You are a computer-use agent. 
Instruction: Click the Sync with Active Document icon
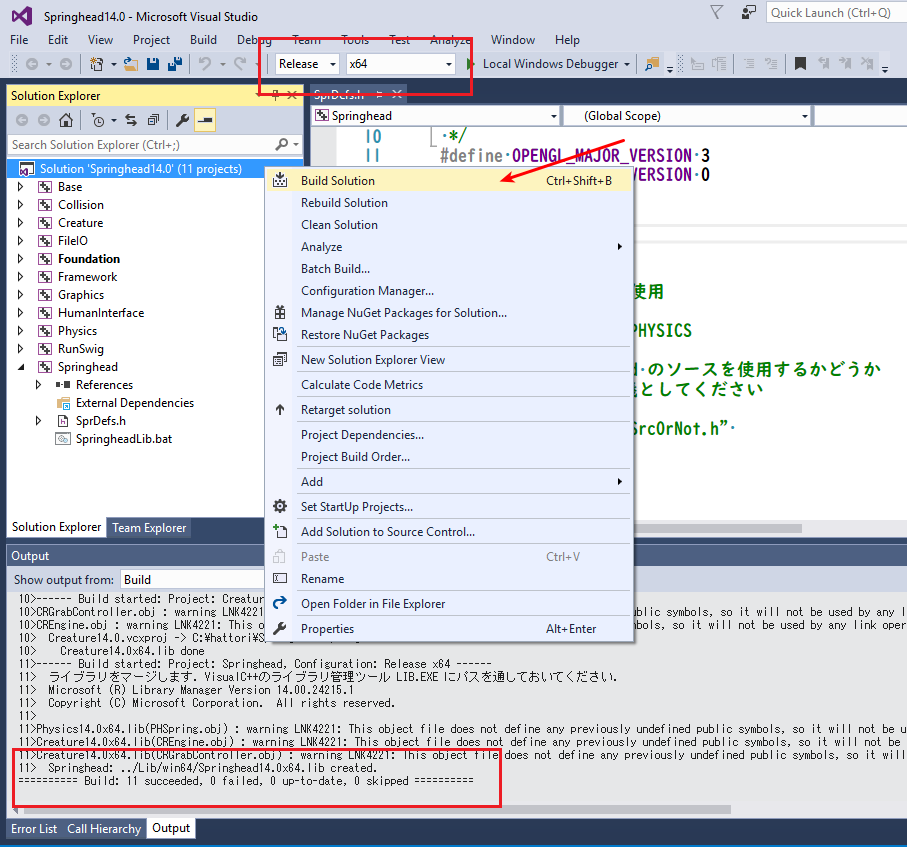(x=130, y=120)
